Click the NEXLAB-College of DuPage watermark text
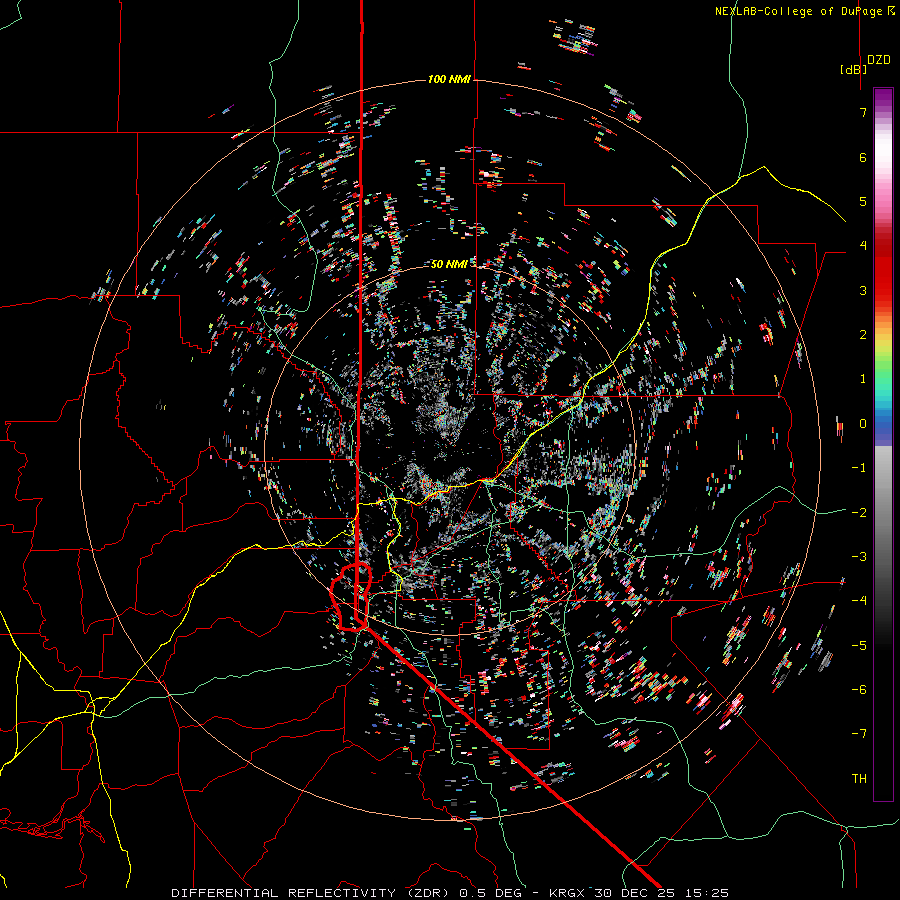Viewport: 900px width, 900px height. pyautogui.click(x=805, y=11)
